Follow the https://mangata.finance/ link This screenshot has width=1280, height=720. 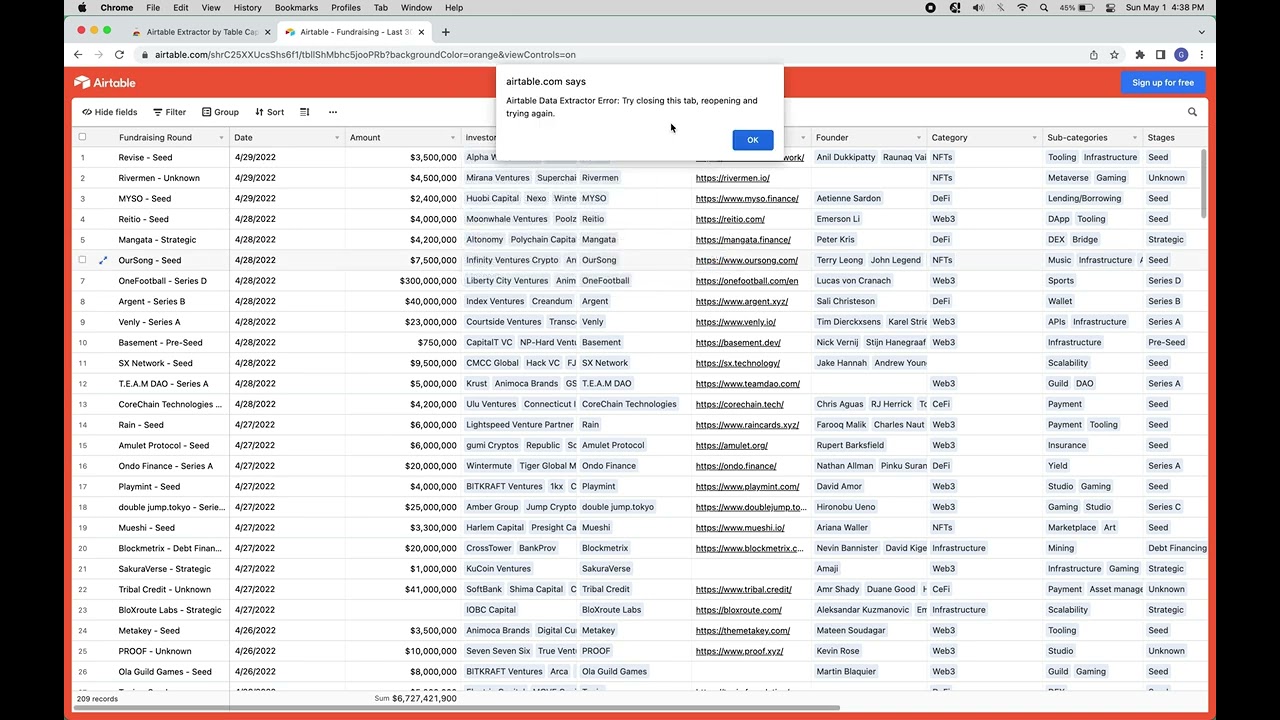point(743,240)
